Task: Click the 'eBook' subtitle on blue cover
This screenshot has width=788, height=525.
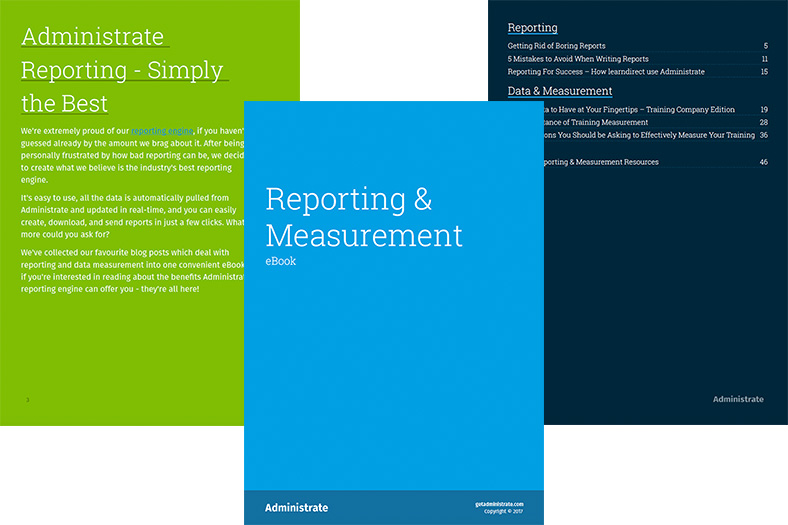Action: pos(280,261)
